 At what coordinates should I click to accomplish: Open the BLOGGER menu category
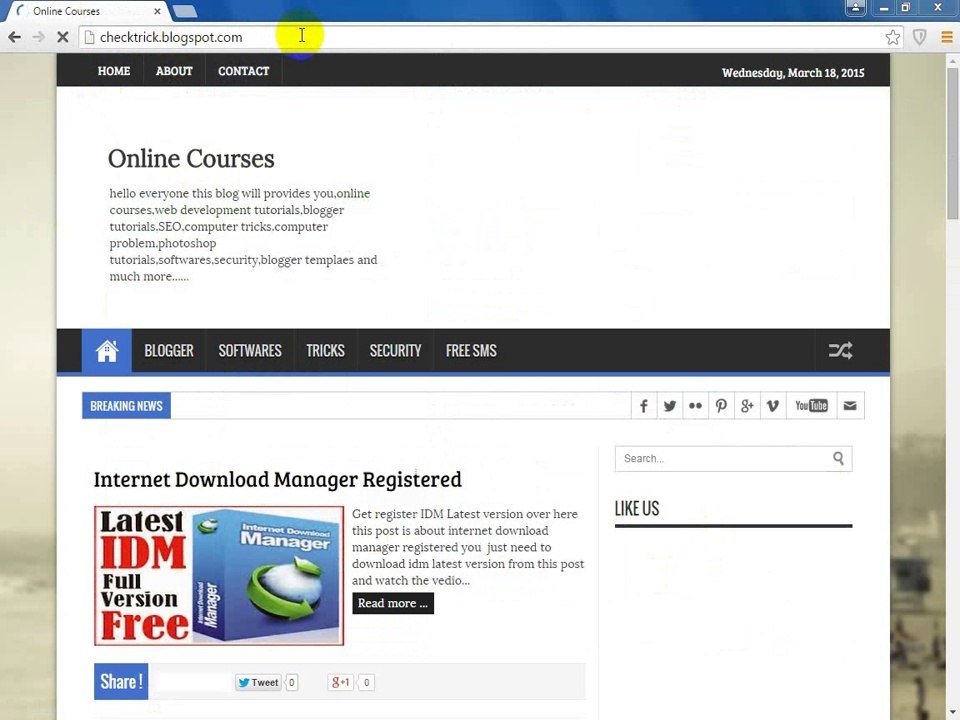pyautogui.click(x=169, y=351)
